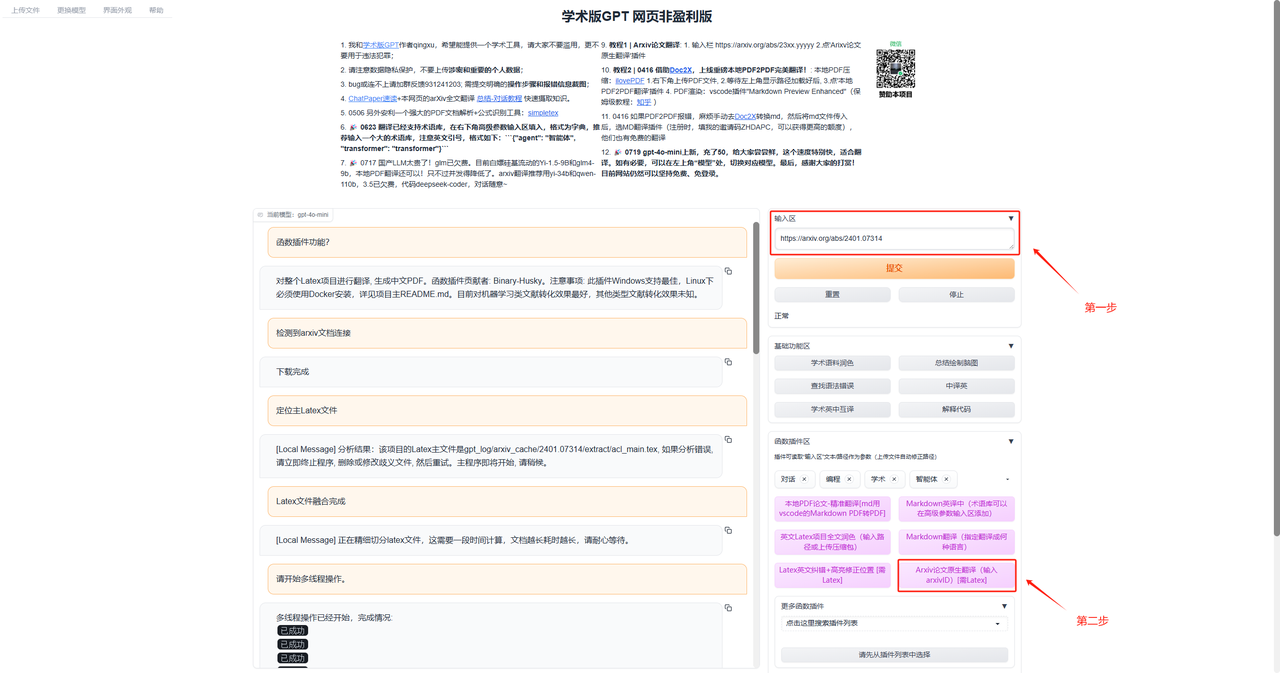
Task: Run 查找语法错误 function
Action: [832, 386]
